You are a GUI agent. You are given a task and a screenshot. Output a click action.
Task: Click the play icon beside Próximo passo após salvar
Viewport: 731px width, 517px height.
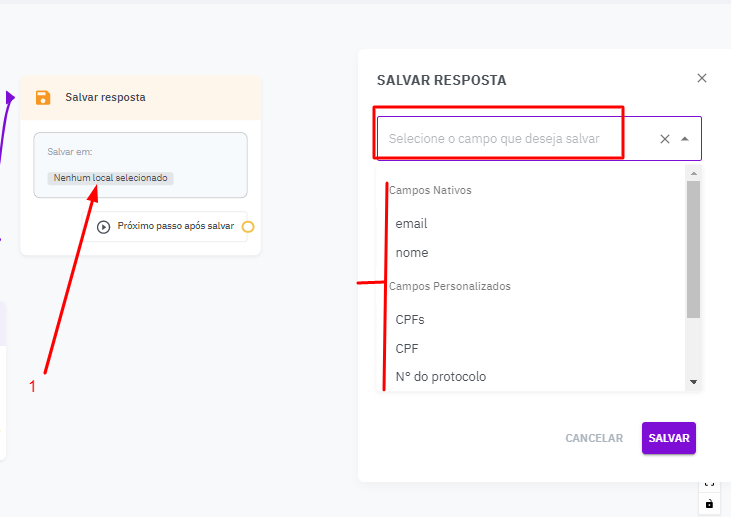pyautogui.click(x=103, y=227)
